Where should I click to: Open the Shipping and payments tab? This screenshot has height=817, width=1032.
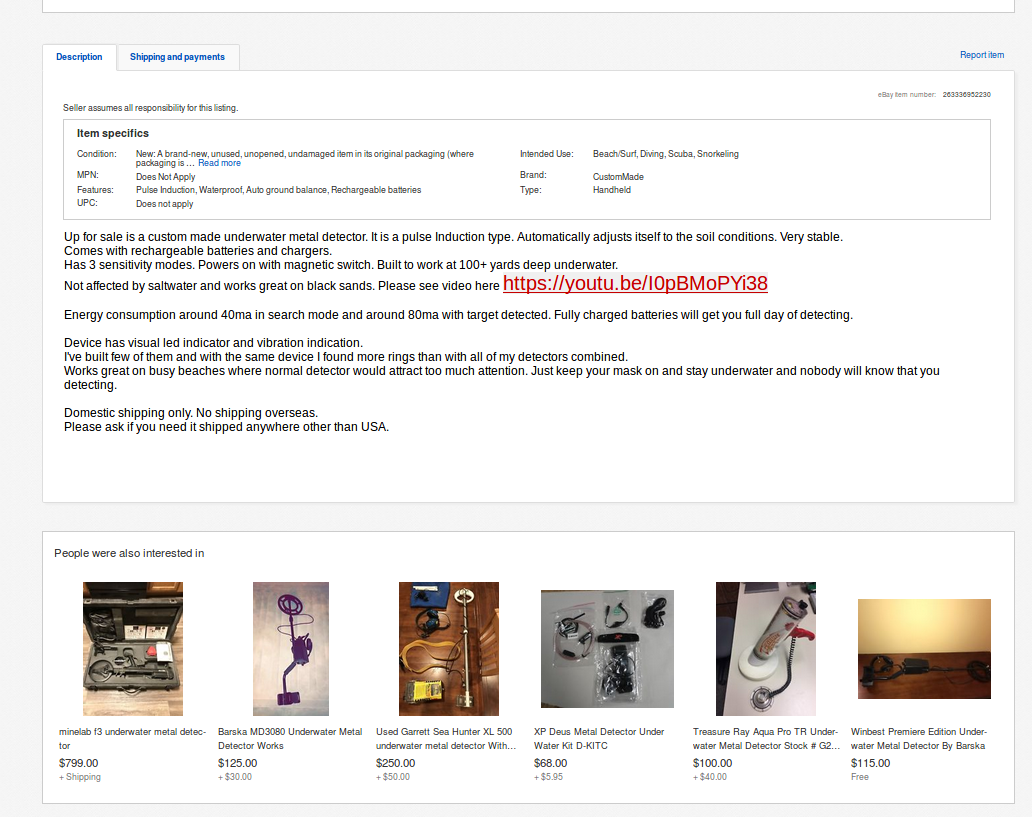click(177, 57)
